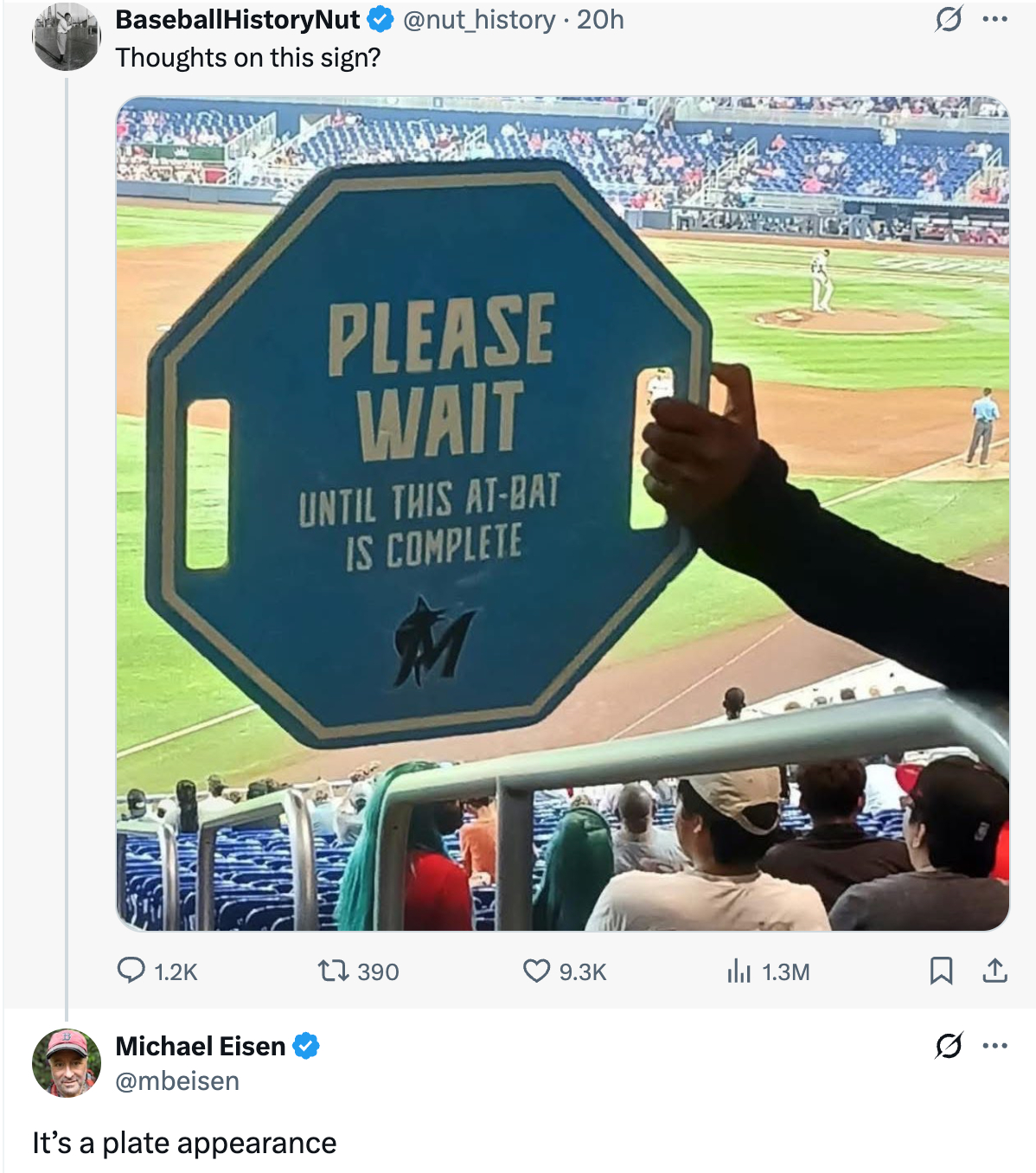Repost the BaseballHistoryNut tweet
This screenshot has height=1173, width=1036.
(x=332, y=971)
